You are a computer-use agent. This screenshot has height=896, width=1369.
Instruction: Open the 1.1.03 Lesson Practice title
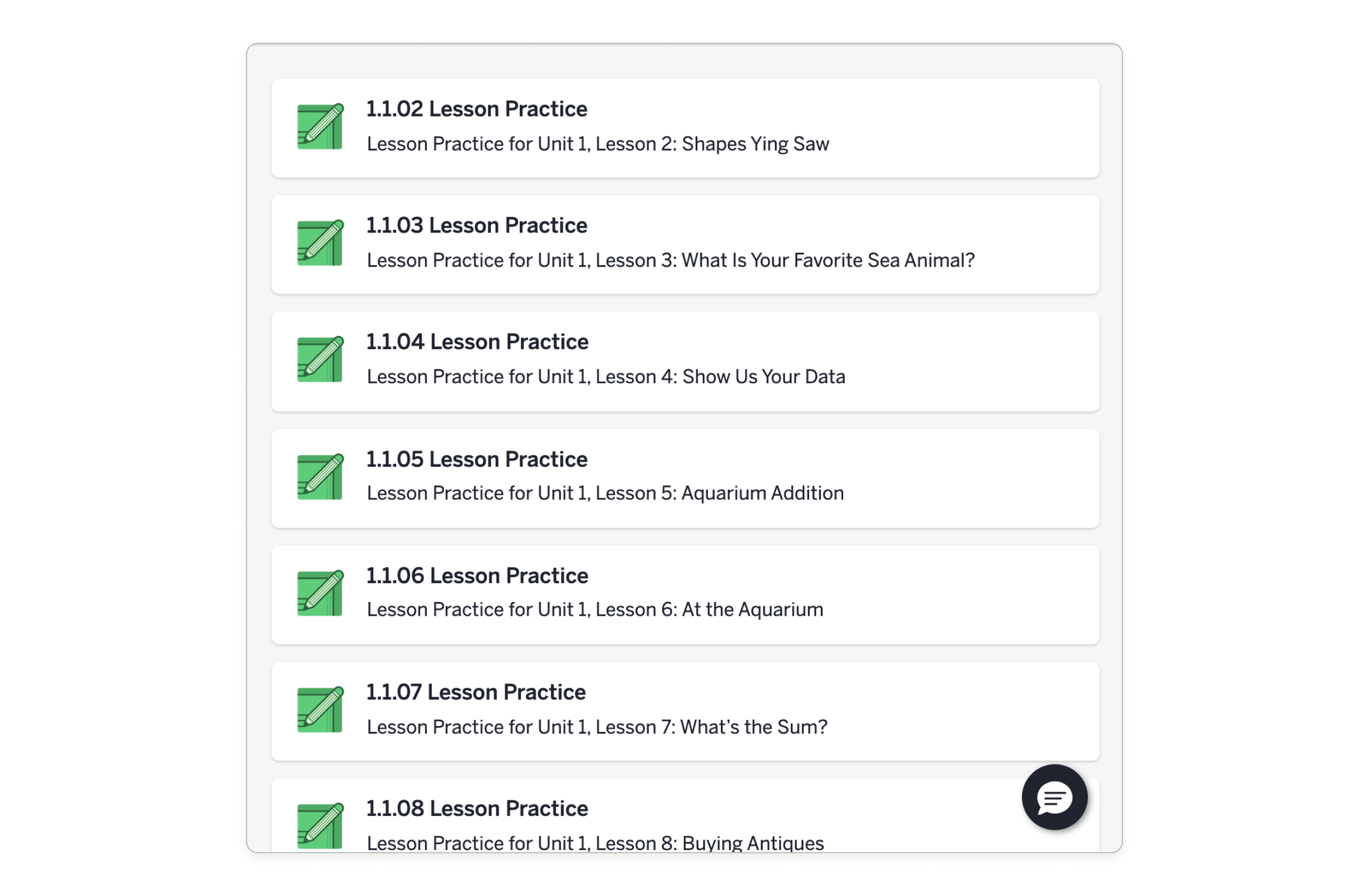pos(476,226)
